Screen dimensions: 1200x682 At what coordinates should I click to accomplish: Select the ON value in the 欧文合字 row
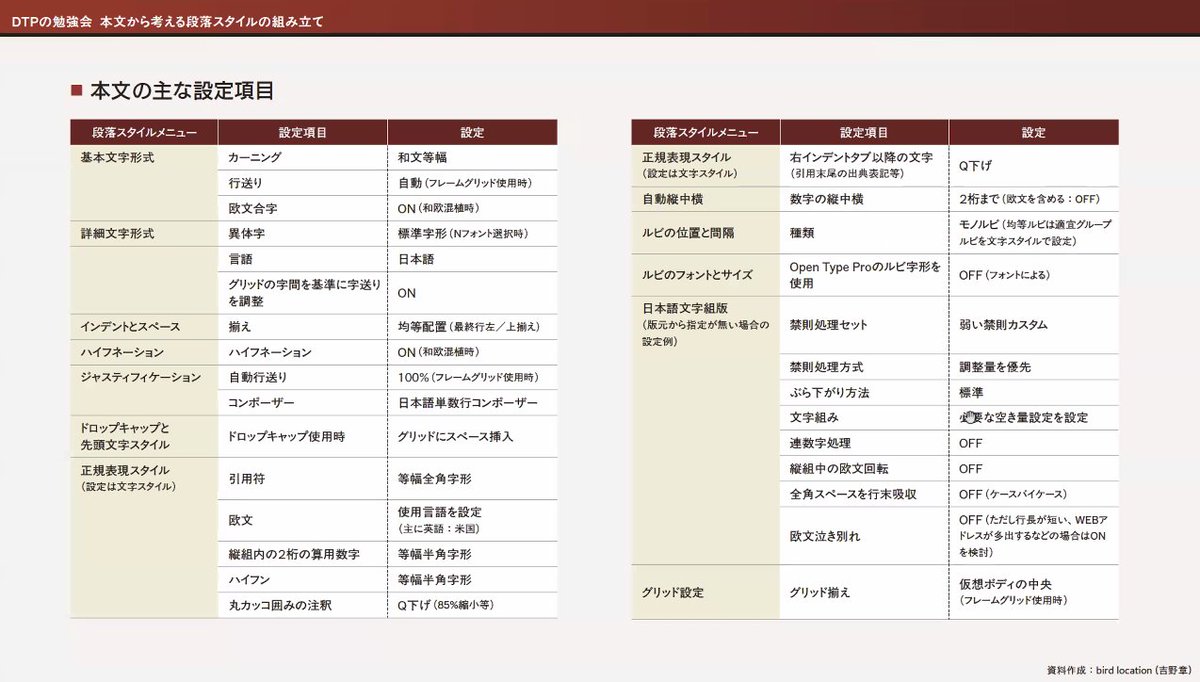[438, 208]
